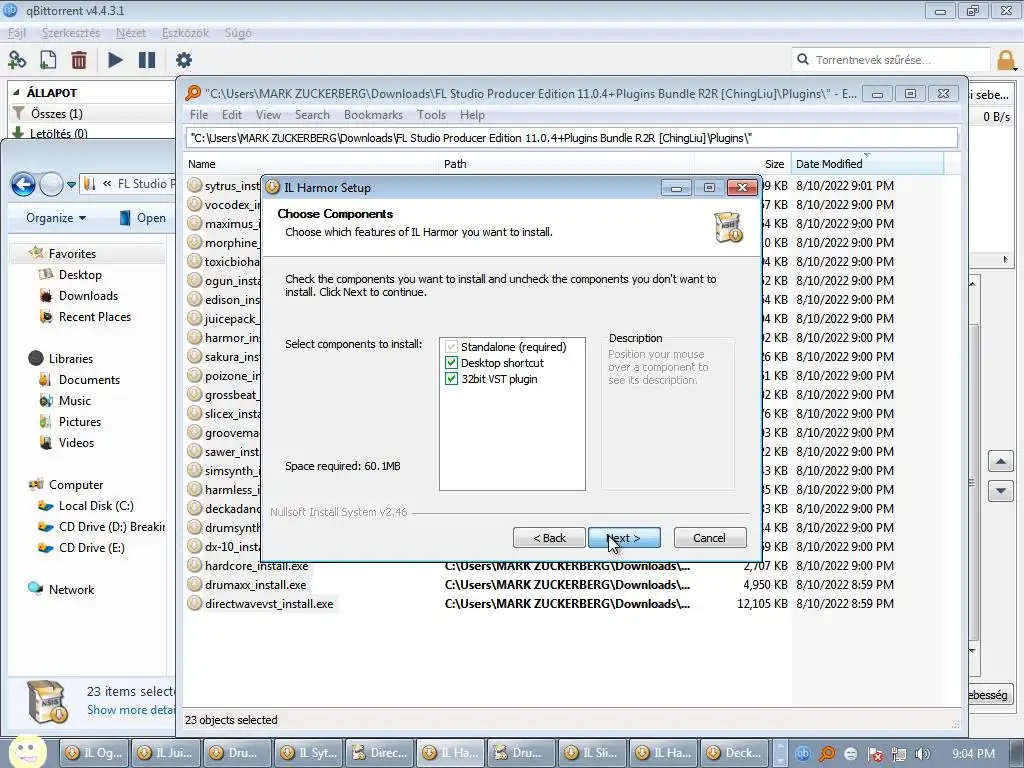Click the Everything search tray icon
This screenshot has height=768, width=1024.
point(827,754)
